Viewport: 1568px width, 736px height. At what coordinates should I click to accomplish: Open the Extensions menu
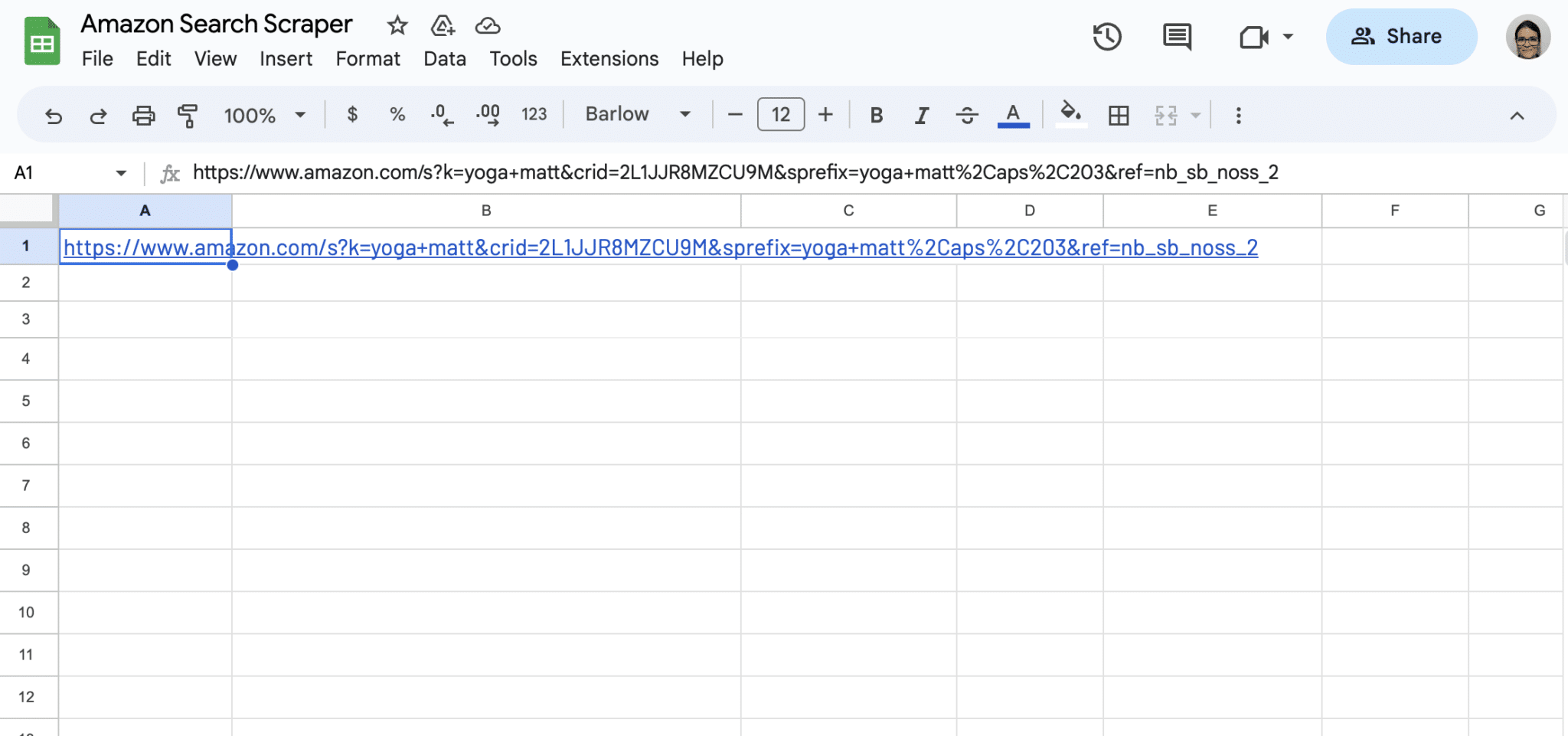(609, 58)
